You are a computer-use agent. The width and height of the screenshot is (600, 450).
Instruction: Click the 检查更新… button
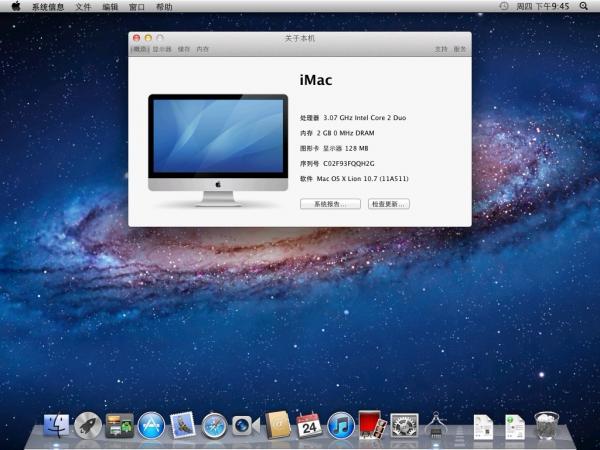(x=389, y=204)
